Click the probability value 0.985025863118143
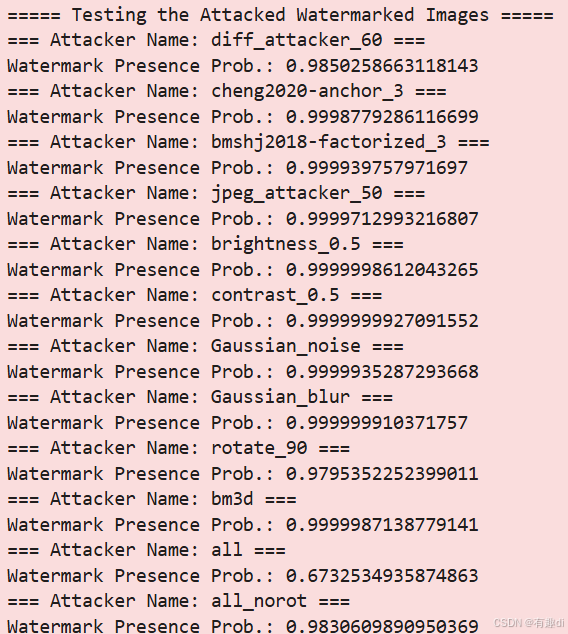 [x=382, y=66]
